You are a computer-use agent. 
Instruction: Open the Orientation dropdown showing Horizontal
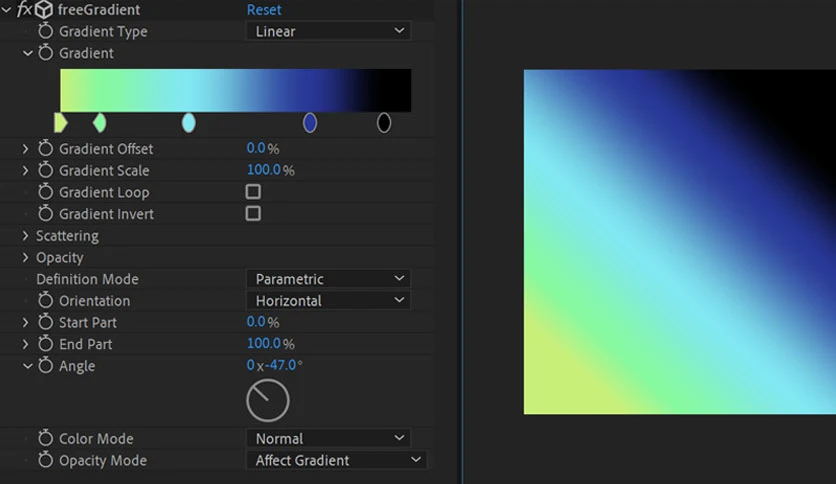(328, 301)
